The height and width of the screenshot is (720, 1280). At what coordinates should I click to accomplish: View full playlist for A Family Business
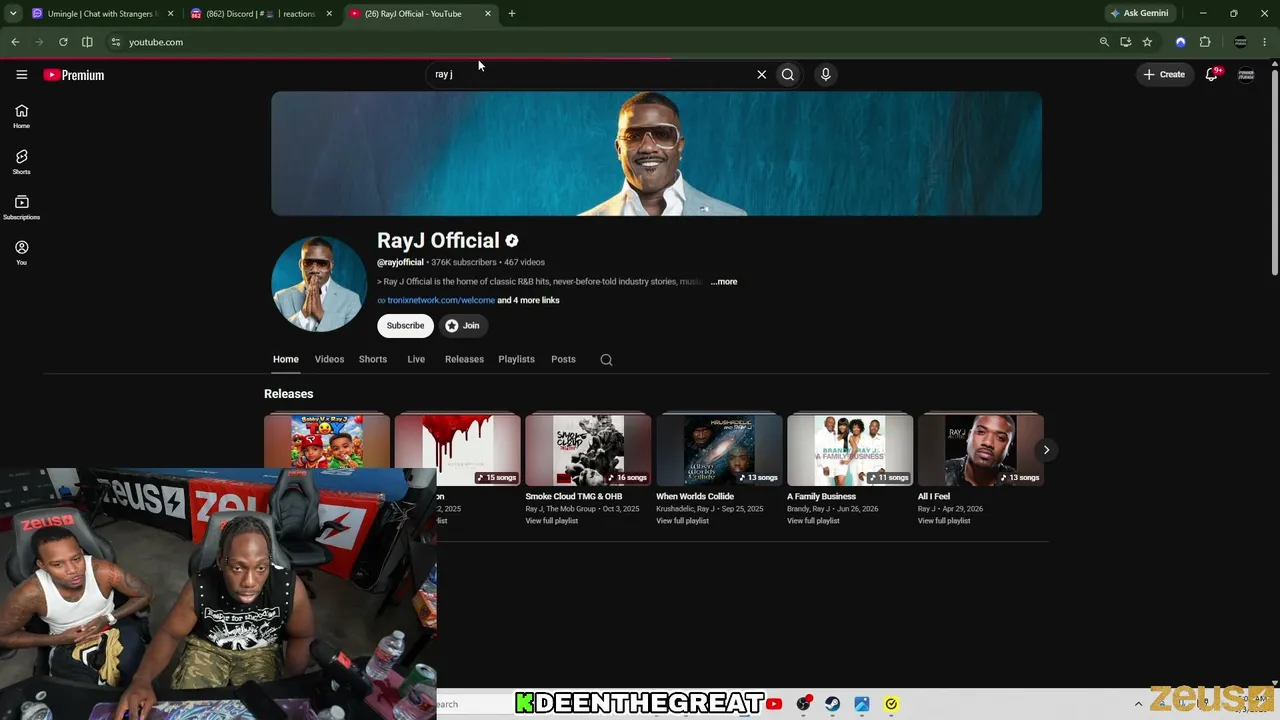point(813,521)
